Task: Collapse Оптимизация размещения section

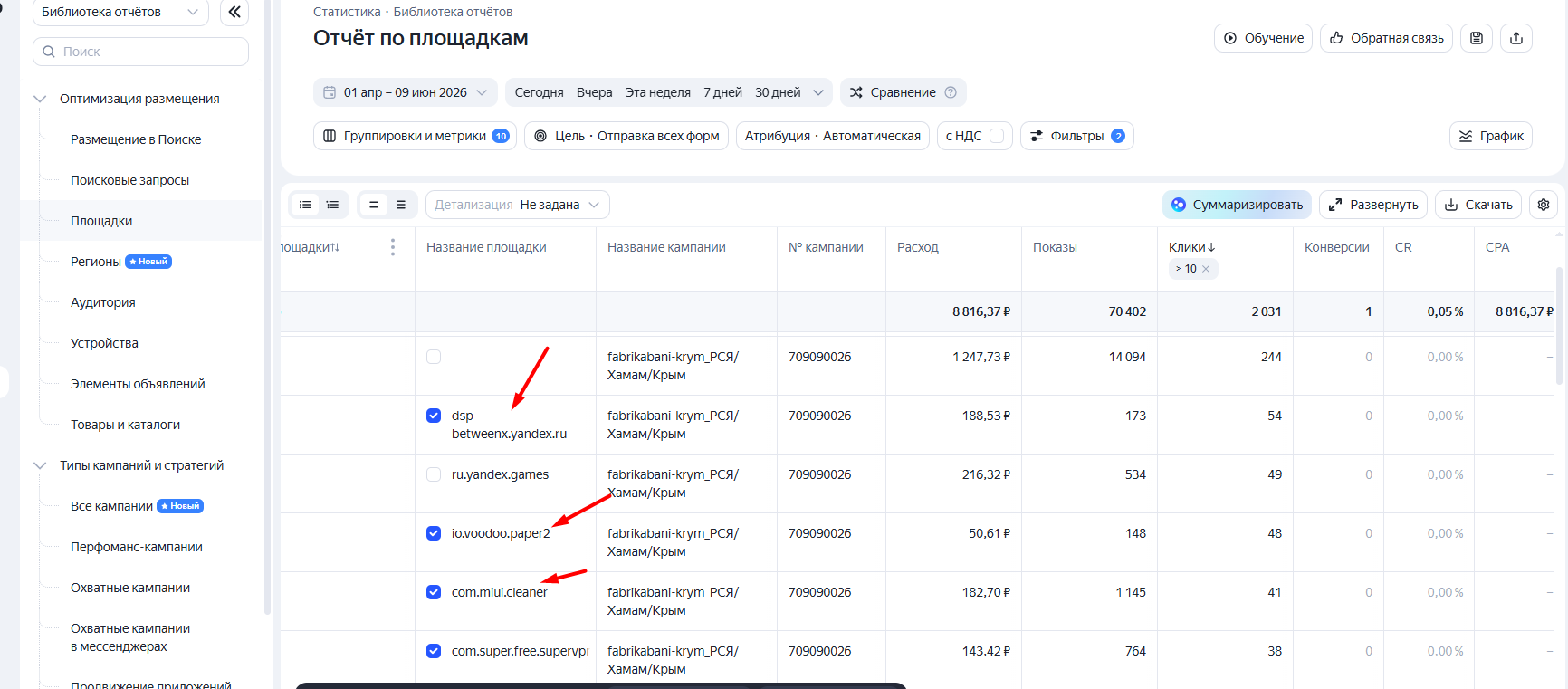Action: tap(40, 99)
